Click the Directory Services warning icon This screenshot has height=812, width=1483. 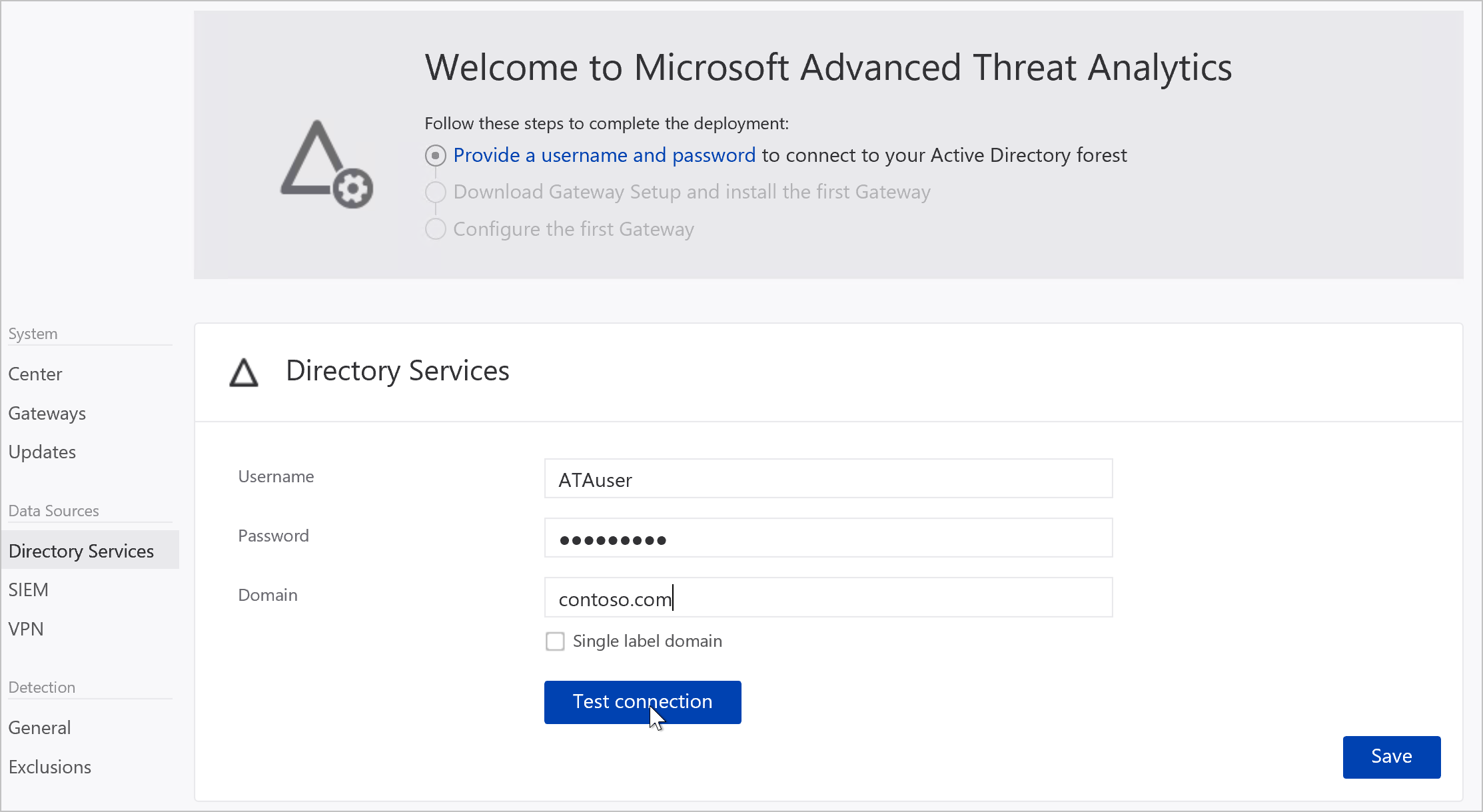pyautogui.click(x=244, y=371)
